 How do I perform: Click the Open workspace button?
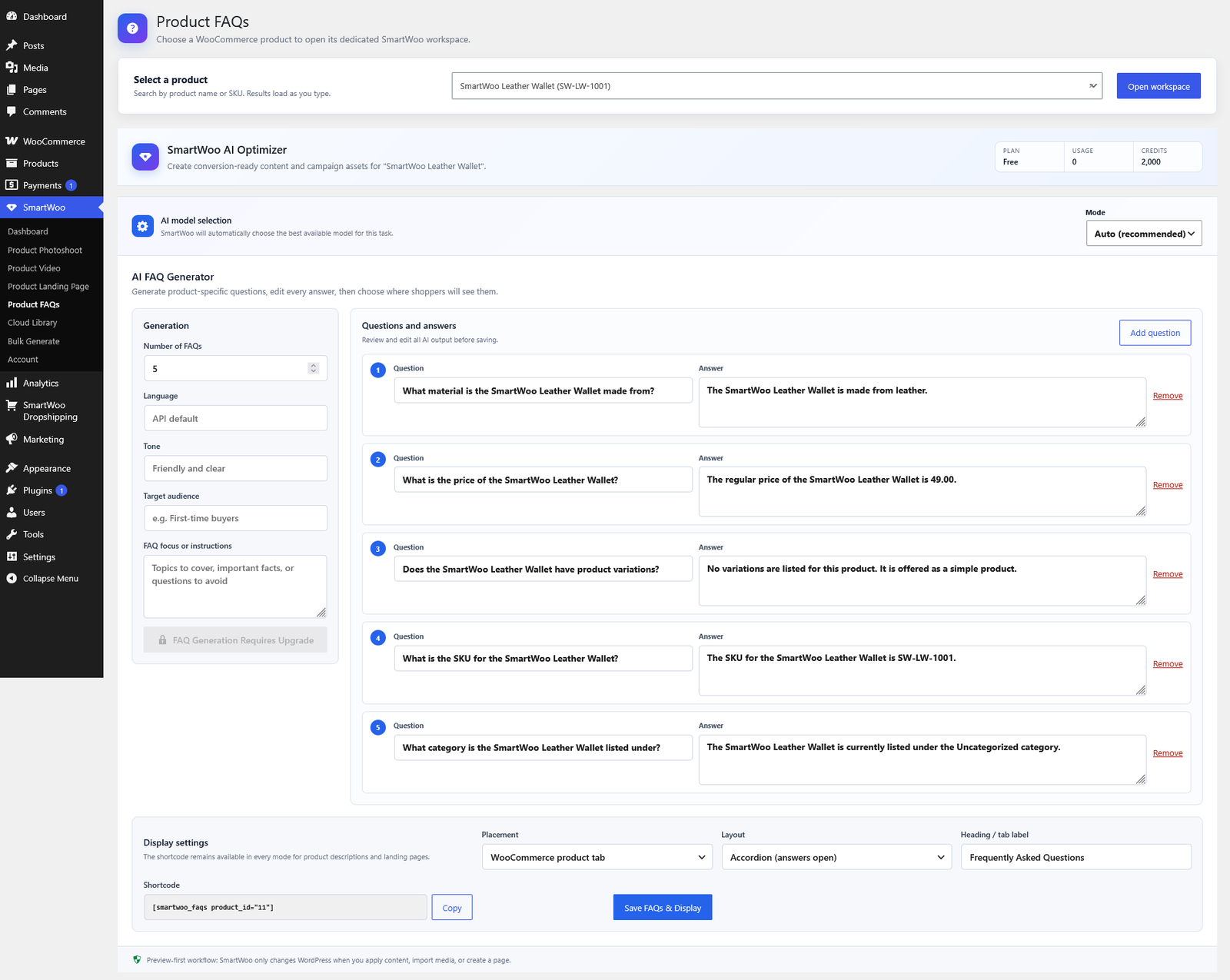pyautogui.click(x=1159, y=86)
